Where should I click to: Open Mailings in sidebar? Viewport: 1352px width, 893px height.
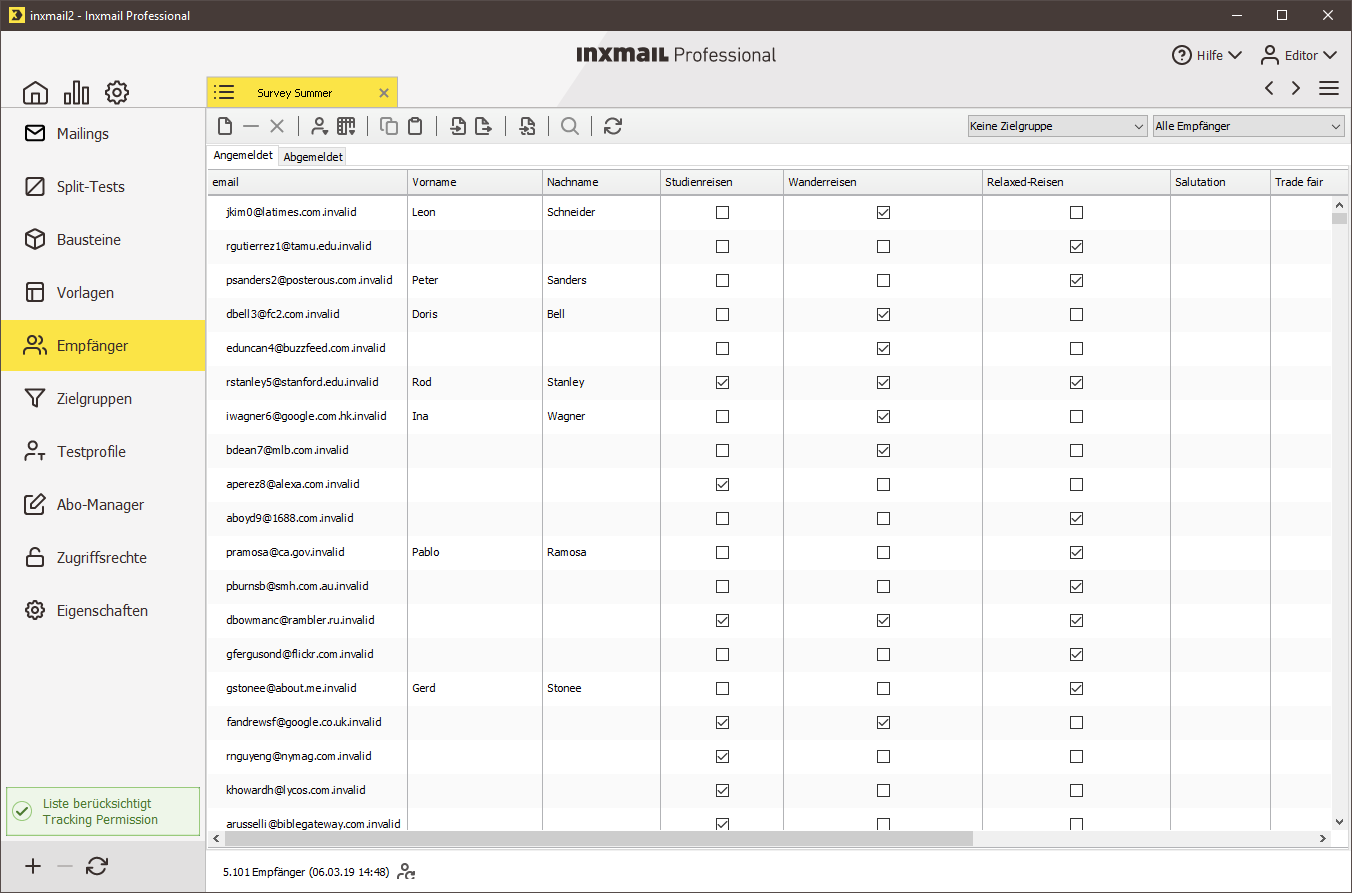103,134
